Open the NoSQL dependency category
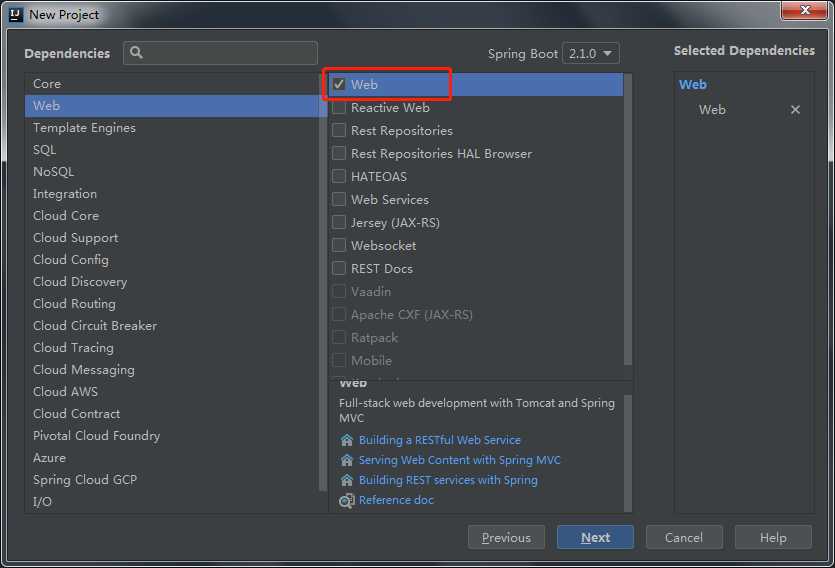The height and width of the screenshot is (568, 835). 172,171
